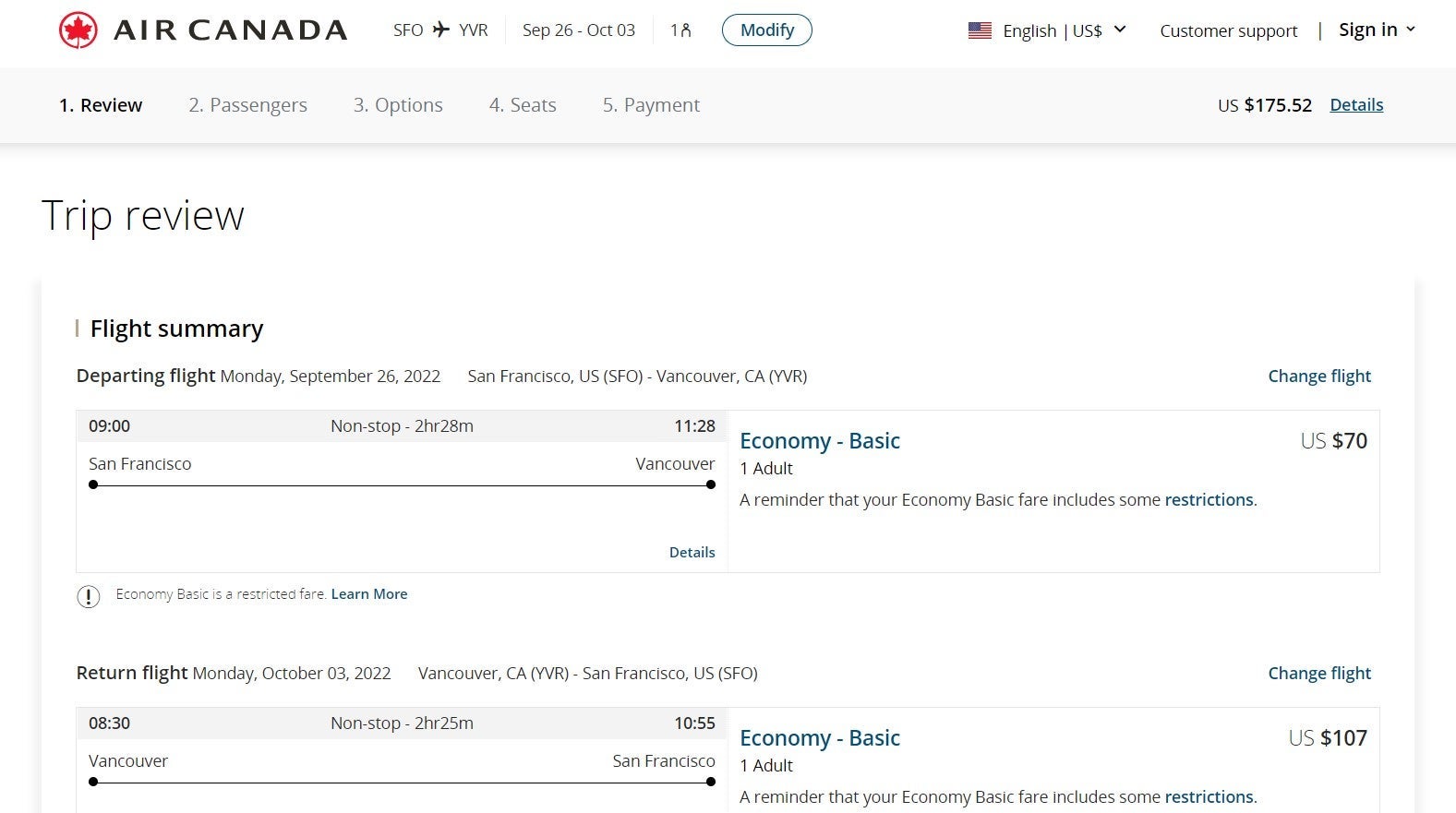The width and height of the screenshot is (1456, 813).
Task: Open Learn More about Economy Basic fare
Action: (x=369, y=594)
